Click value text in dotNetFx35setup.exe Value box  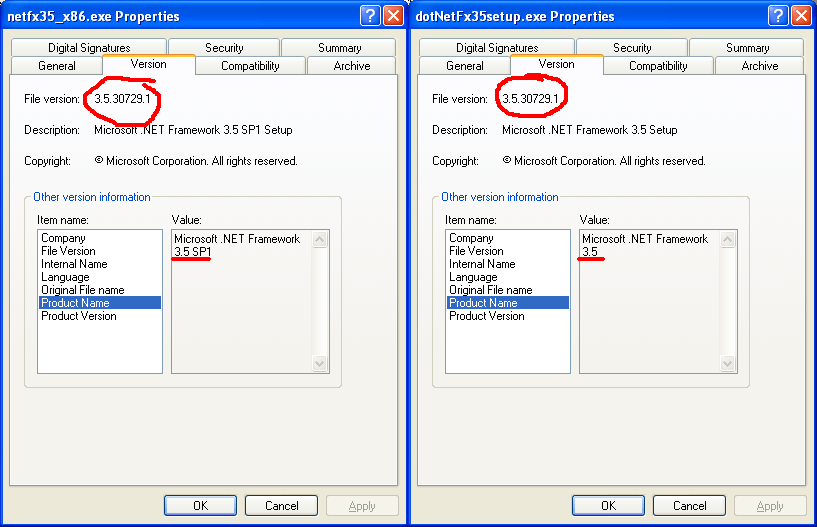[645, 245]
